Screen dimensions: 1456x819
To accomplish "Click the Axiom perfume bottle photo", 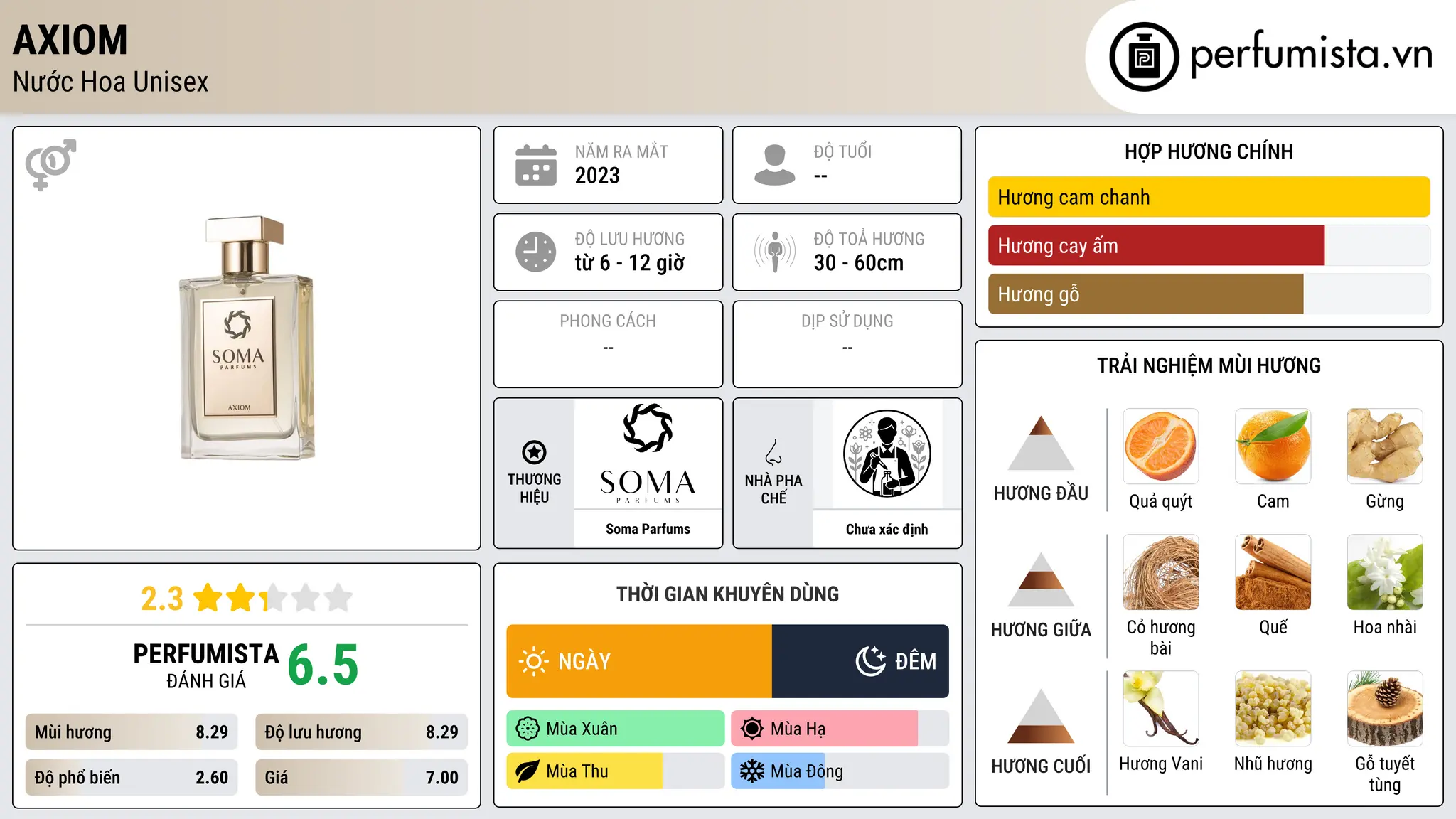I will tap(246, 338).
